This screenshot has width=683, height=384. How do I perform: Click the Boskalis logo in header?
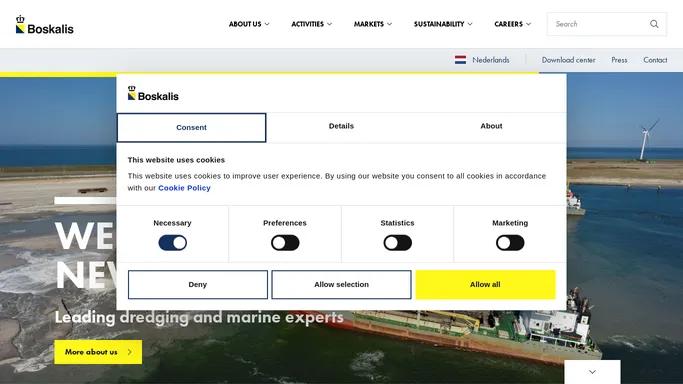pyautogui.click(x=44, y=25)
